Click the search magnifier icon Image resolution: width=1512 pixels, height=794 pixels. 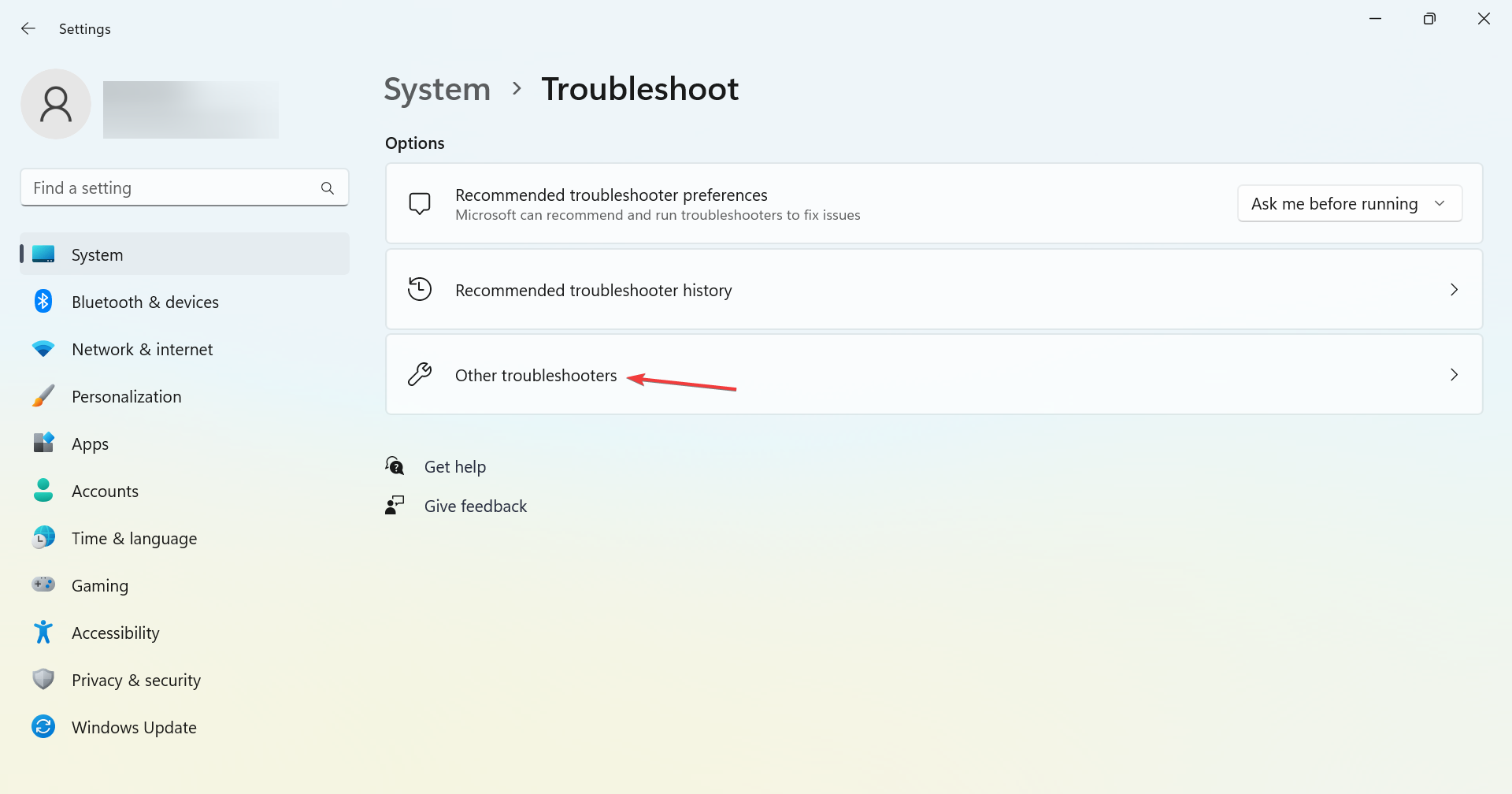point(328,188)
